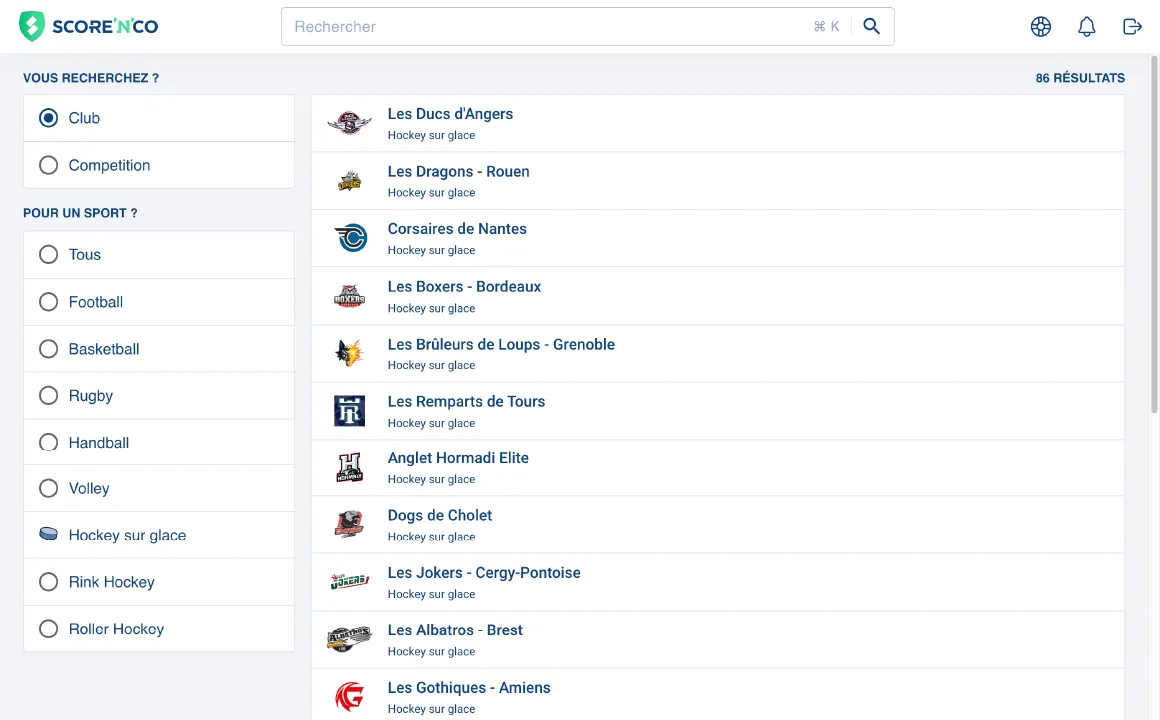Click the ⌘ K shortcut hint
The width and height of the screenshot is (1160, 720).
click(x=826, y=27)
